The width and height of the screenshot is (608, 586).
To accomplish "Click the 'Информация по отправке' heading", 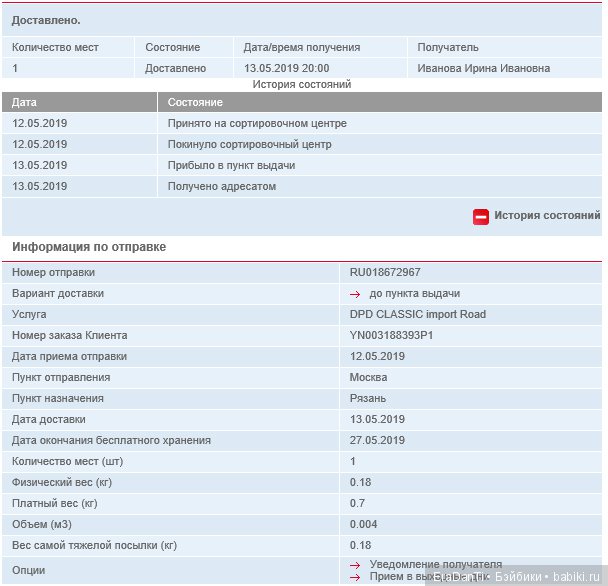I will (x=89, y=247).
